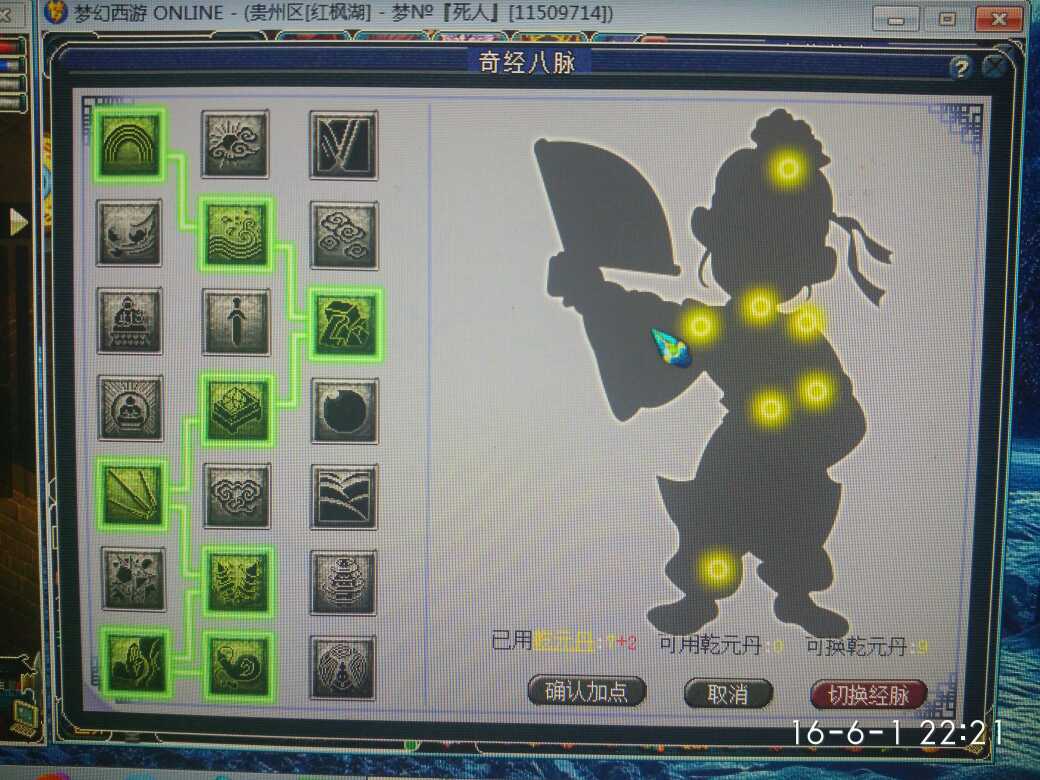Expand the left side panel arrow
This screenshot has width=1040, height=780.
17,221
